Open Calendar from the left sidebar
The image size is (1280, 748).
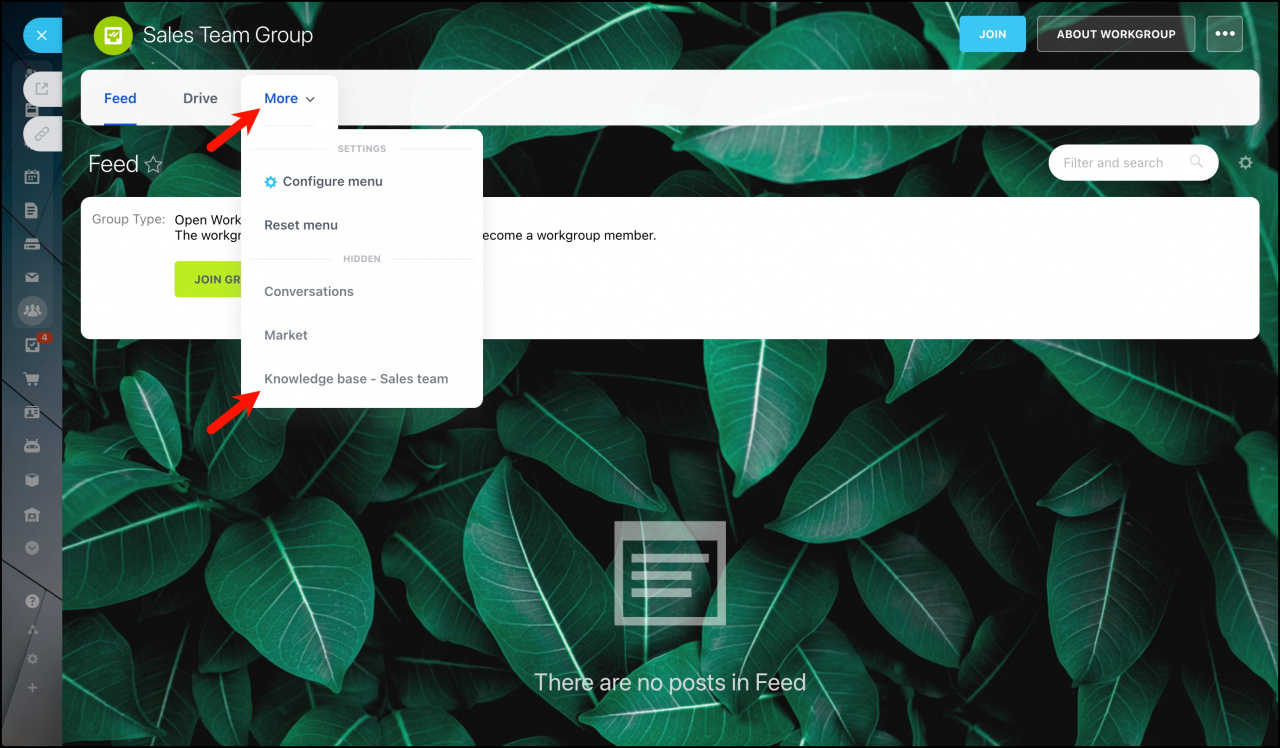pyautogui.click(x=32, y=177)
